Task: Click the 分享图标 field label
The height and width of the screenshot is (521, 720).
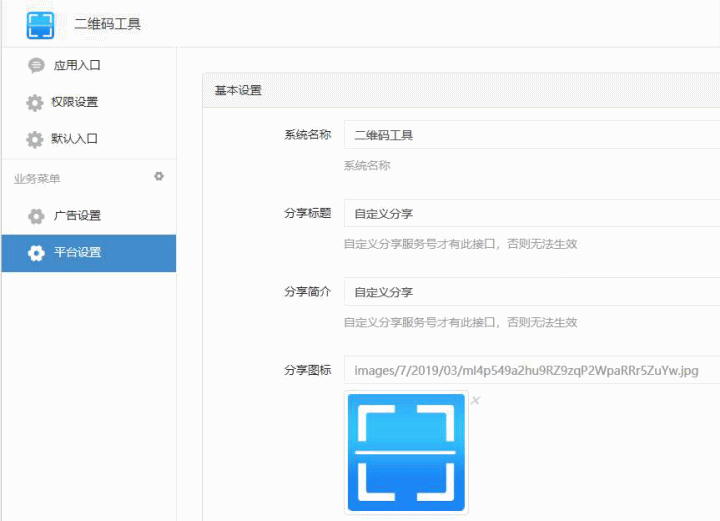Action: coord(308,370)
